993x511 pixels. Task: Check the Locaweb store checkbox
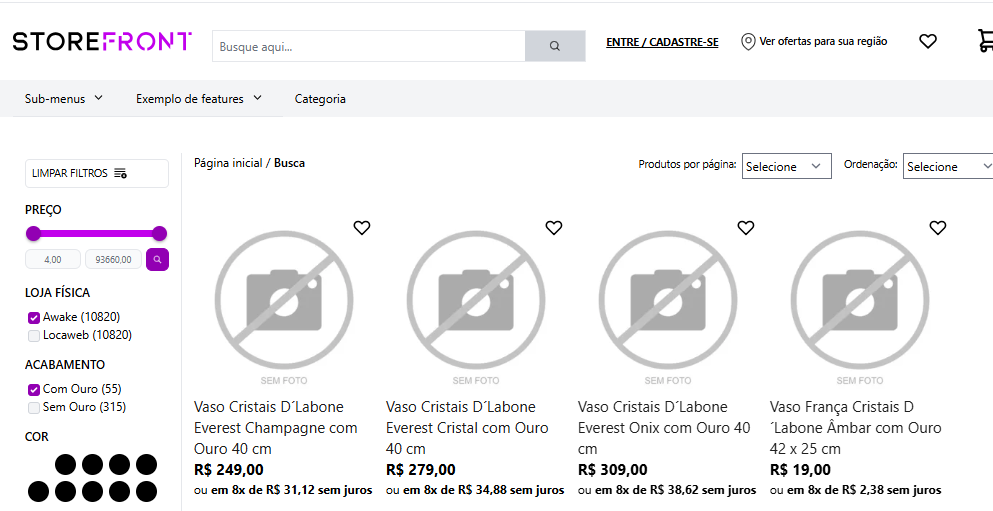tap(34, 336)
